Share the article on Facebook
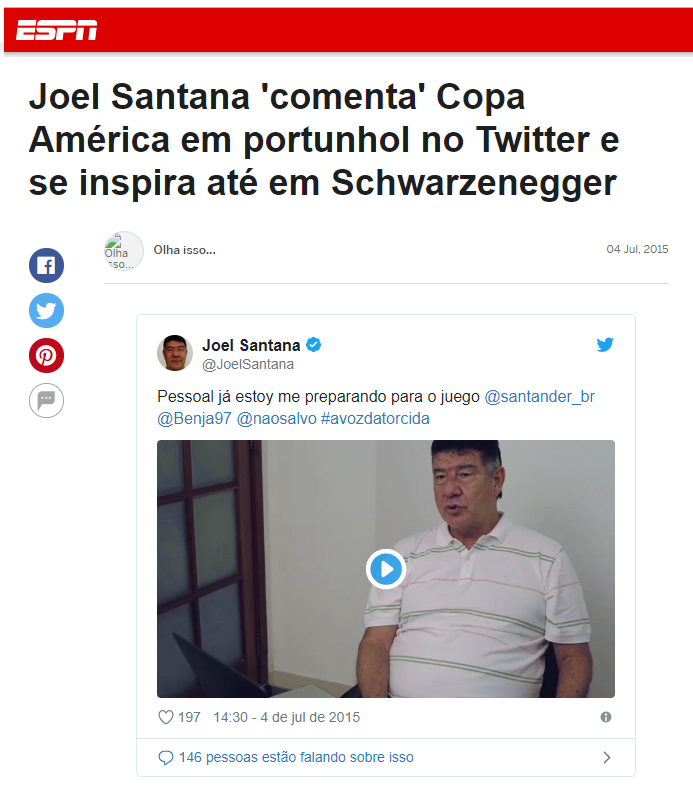The width and height of the screenshot is (693, 793). tap(47, 266)
